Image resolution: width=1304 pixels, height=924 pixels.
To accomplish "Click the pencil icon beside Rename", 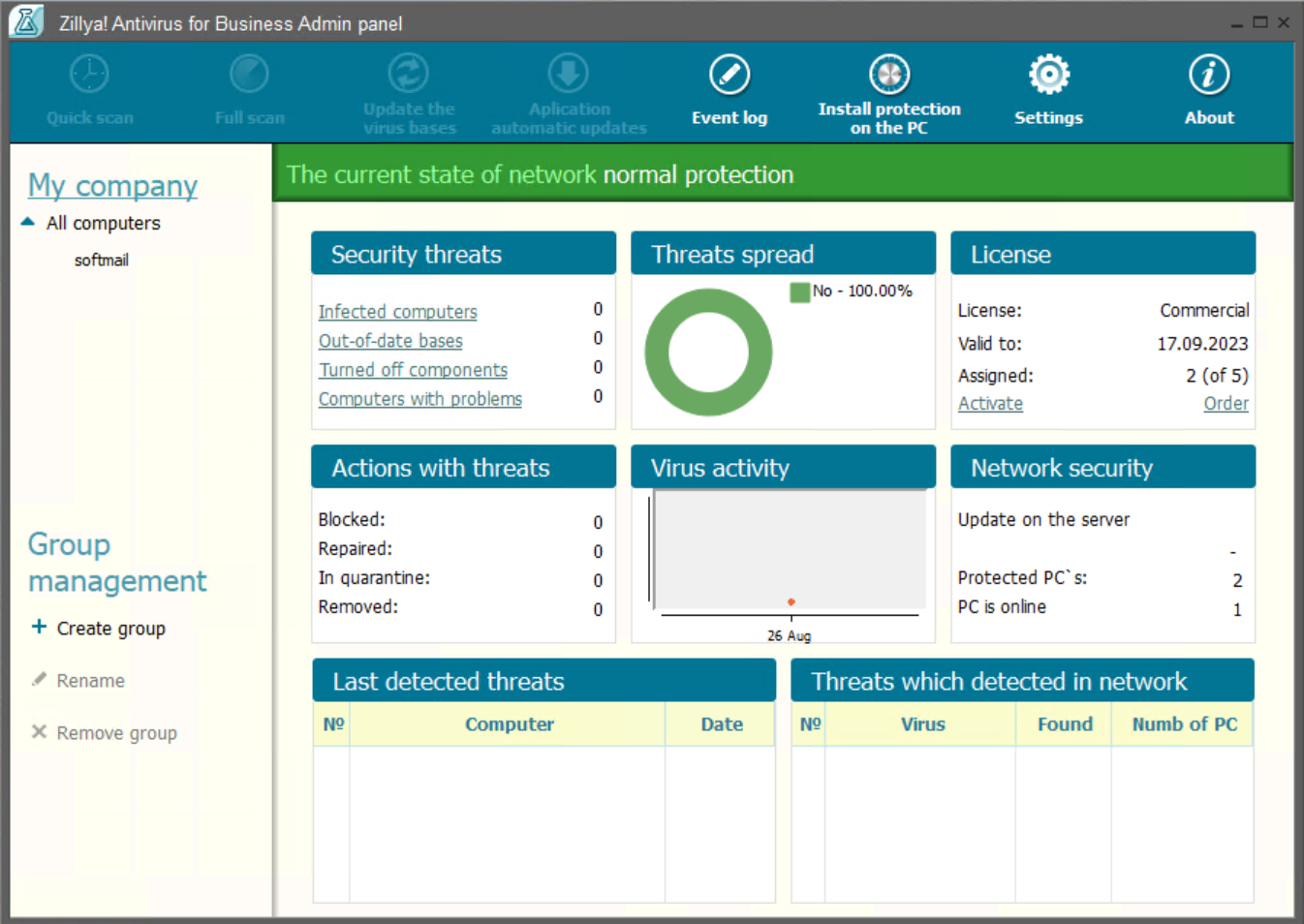I will point(39,679).
